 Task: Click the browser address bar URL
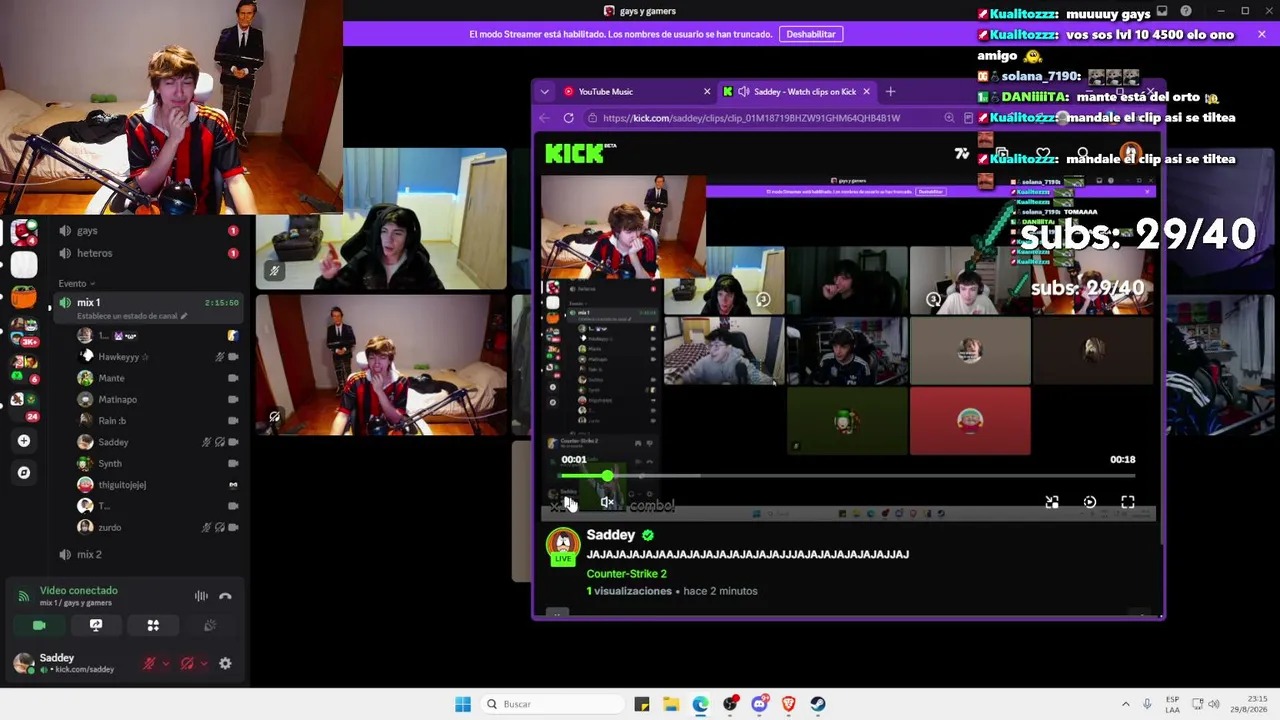pyautogui.click(x=751, y=118)
